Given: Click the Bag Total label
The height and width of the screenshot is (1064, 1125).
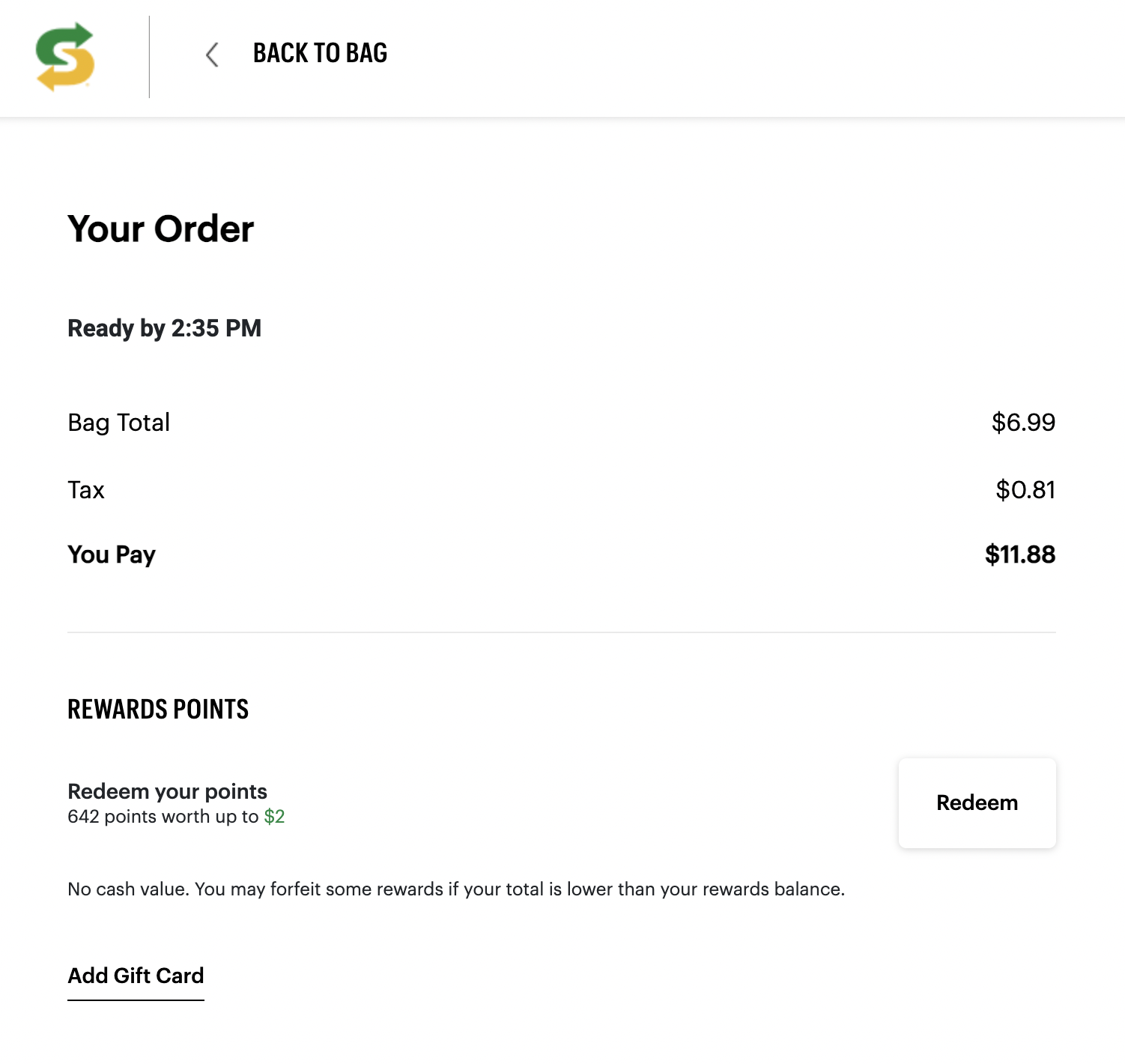Looking at the screenshot, I should pyautogui.click(x=118, y=423).
